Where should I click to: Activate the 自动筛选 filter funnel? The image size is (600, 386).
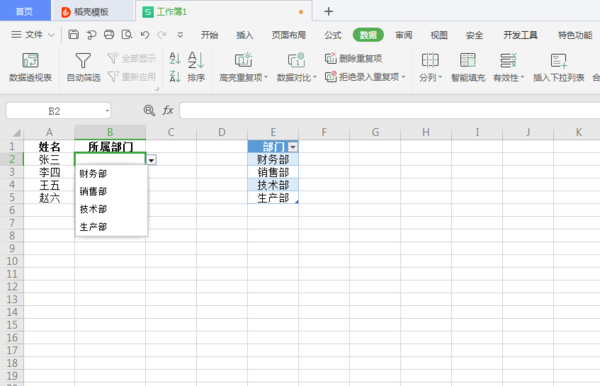83,67
